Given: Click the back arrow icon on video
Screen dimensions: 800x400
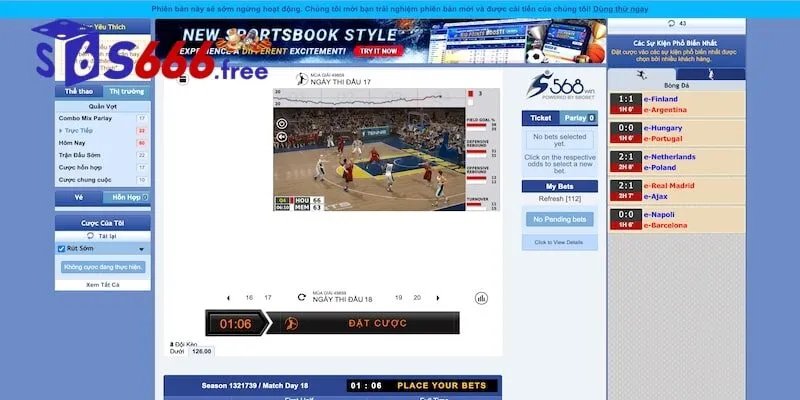Looking at the screenshot, I should click(281, 139).
